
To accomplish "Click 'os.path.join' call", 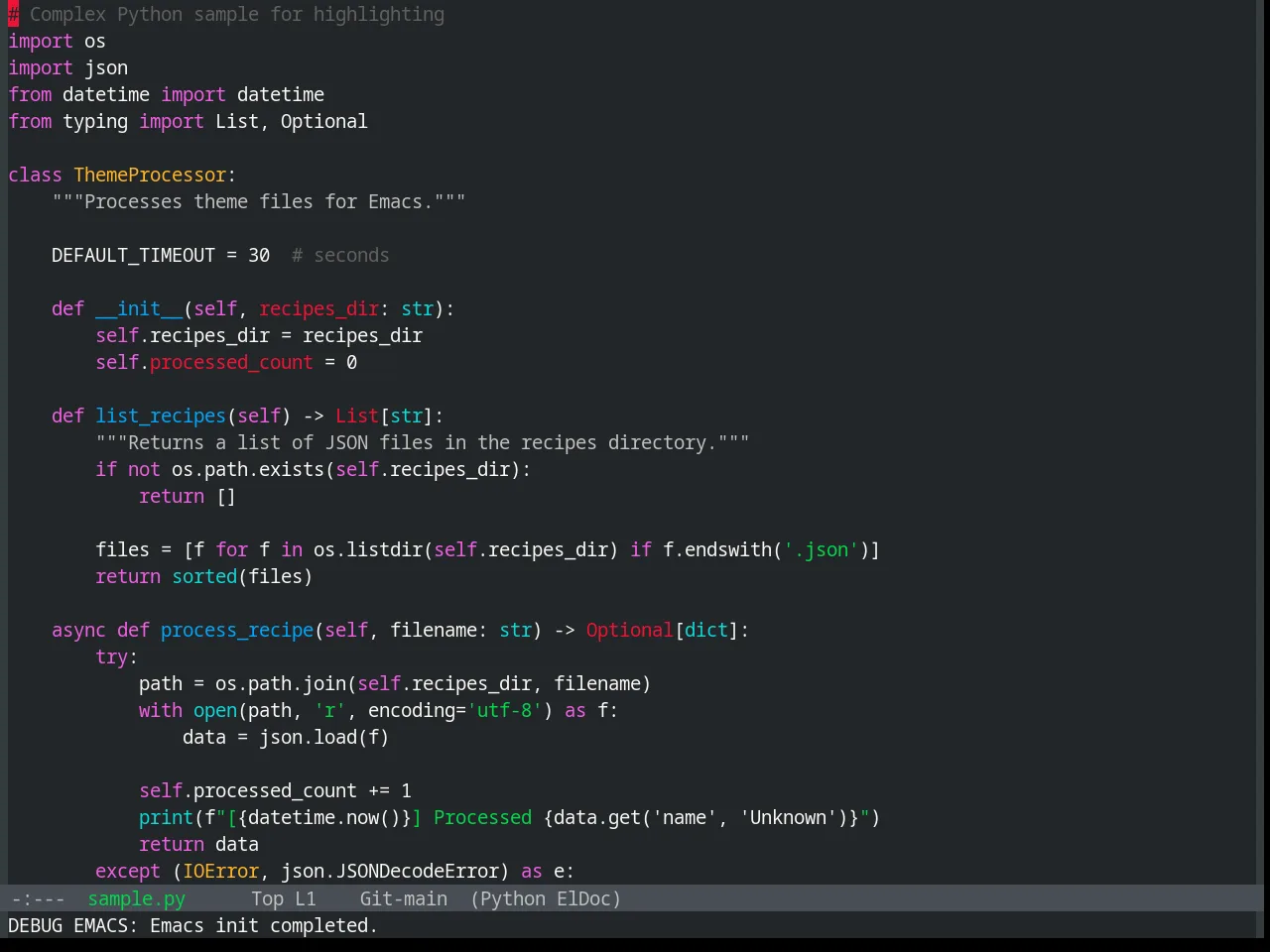I will 281,683.
